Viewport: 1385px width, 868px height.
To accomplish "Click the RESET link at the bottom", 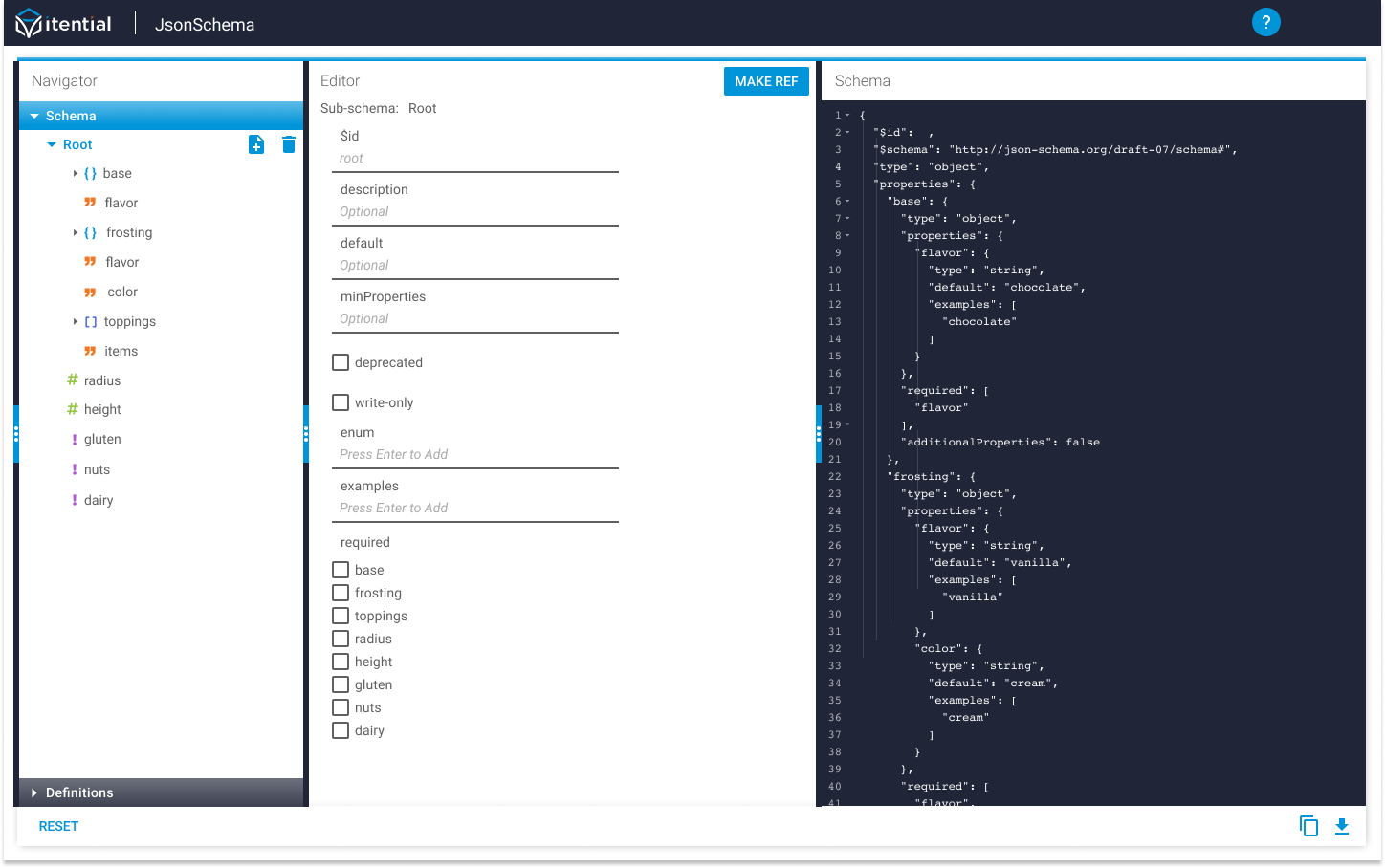I will [57, 826].
